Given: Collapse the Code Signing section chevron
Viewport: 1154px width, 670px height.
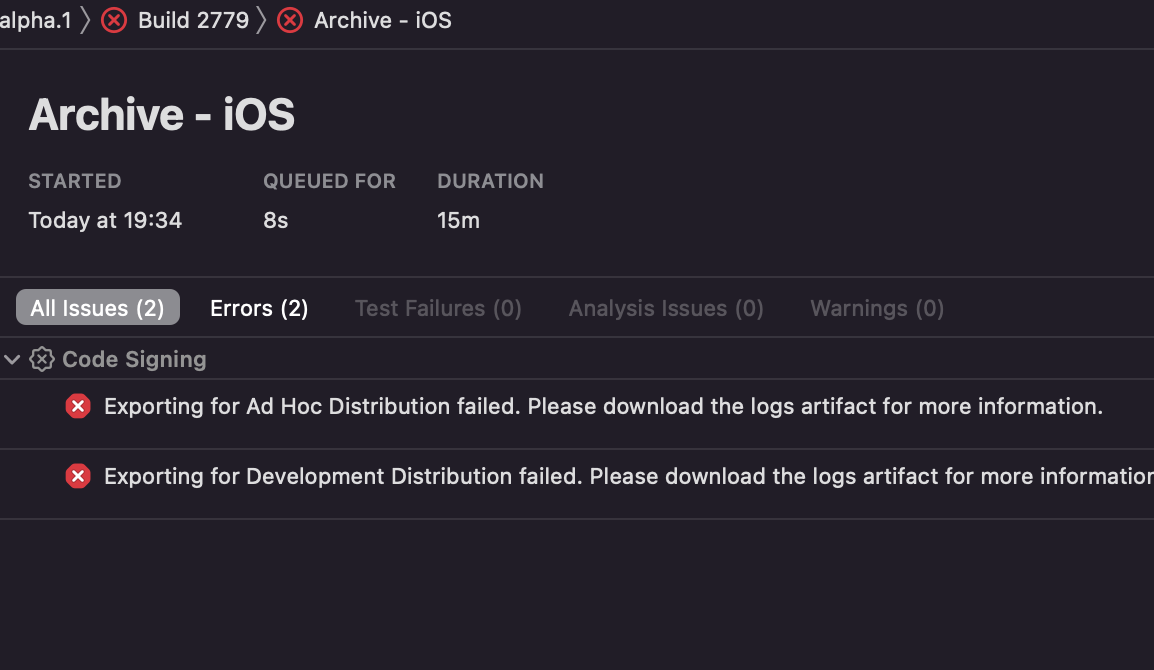Looking at the screenshot, I should pyautogui.click(x=12, y=359).
